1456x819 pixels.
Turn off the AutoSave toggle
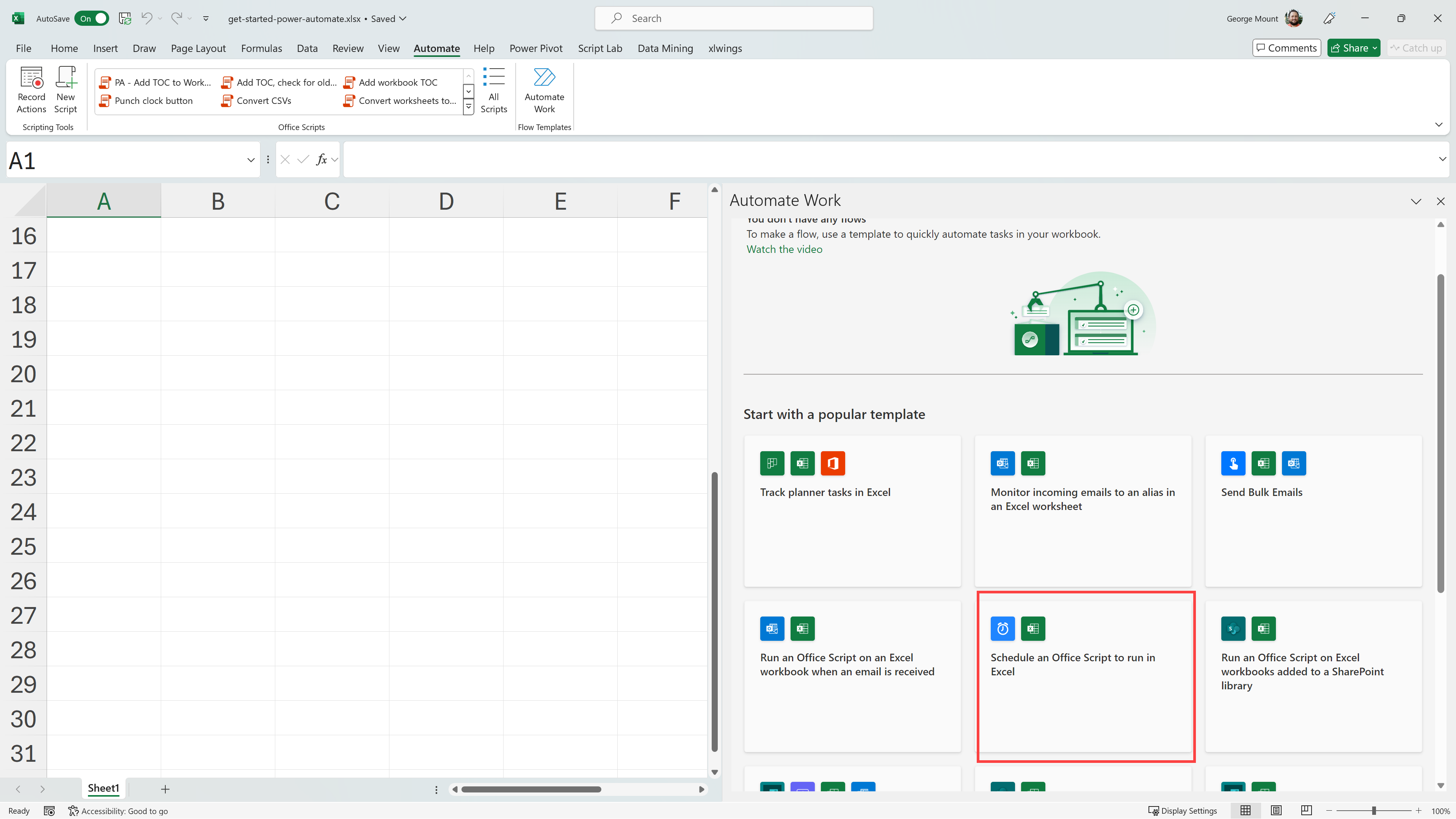click(92, 18)
